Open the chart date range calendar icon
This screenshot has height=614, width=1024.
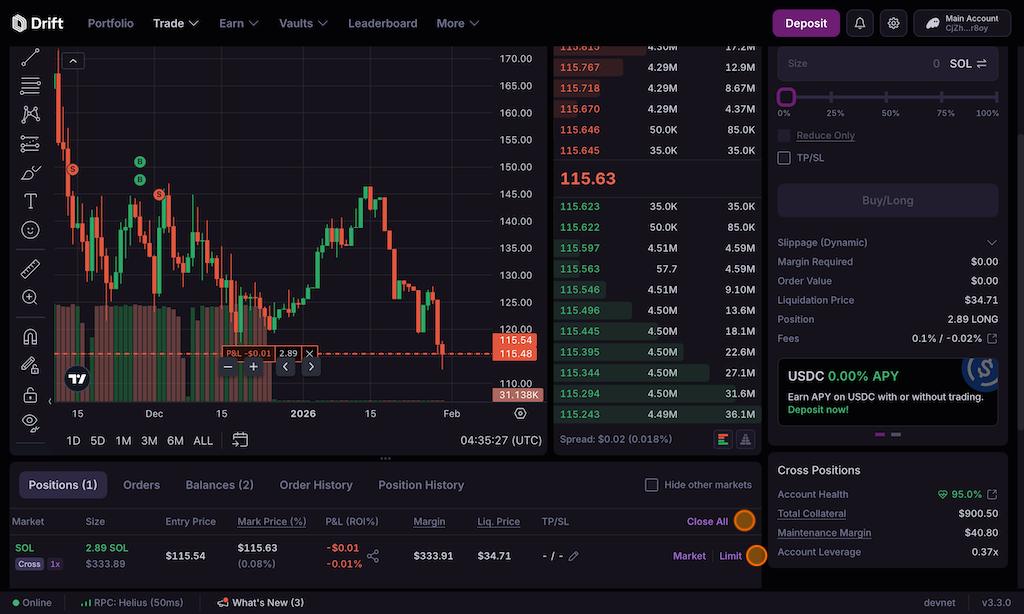coord(240,440)
